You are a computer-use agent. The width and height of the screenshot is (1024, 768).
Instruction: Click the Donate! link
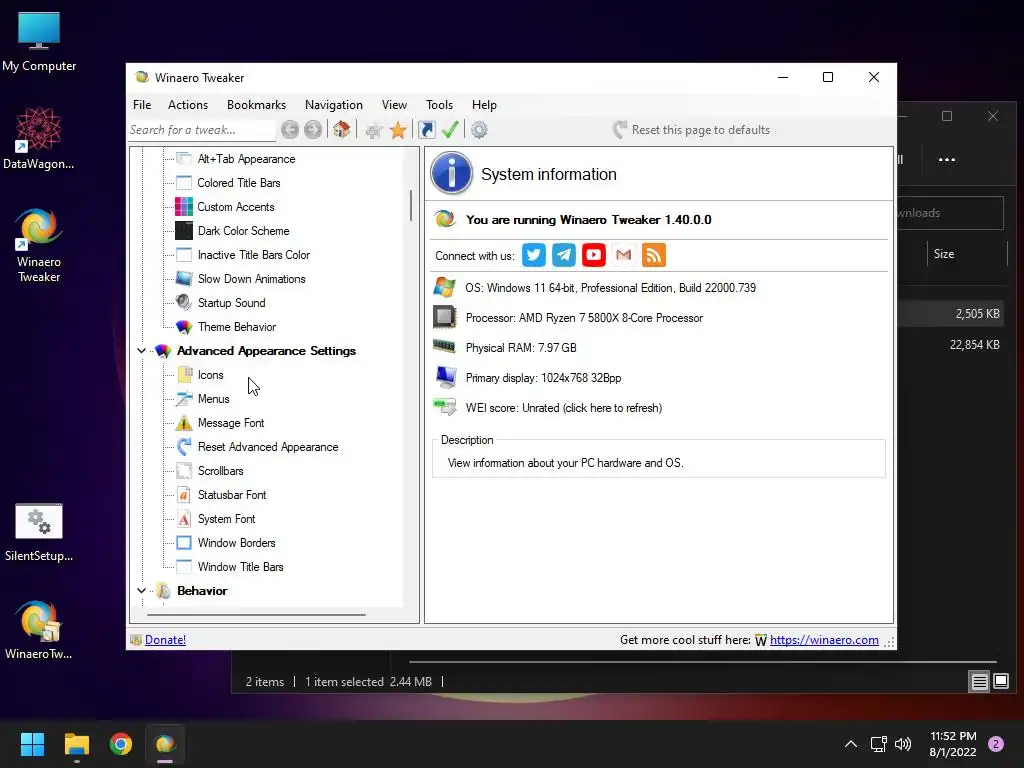coord(165,640)
